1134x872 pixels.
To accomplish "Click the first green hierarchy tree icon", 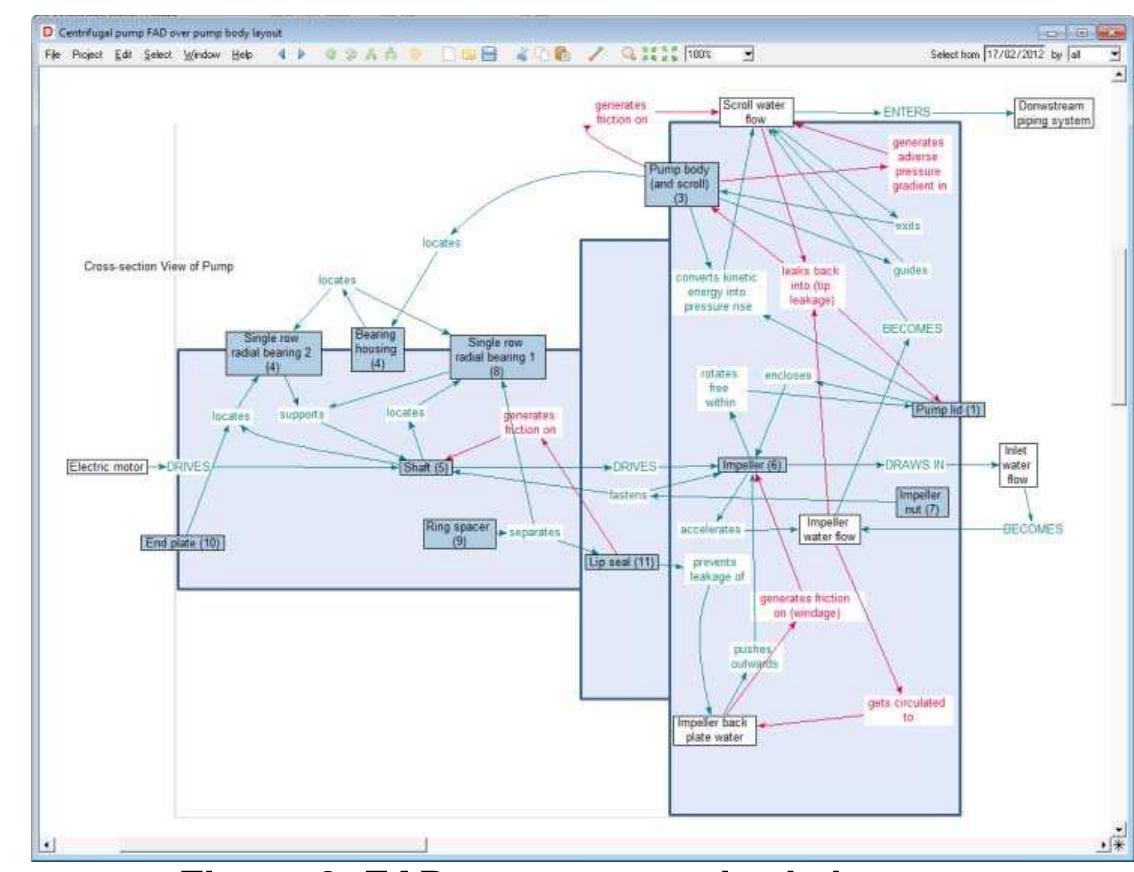I will click(x=371, y=54).
